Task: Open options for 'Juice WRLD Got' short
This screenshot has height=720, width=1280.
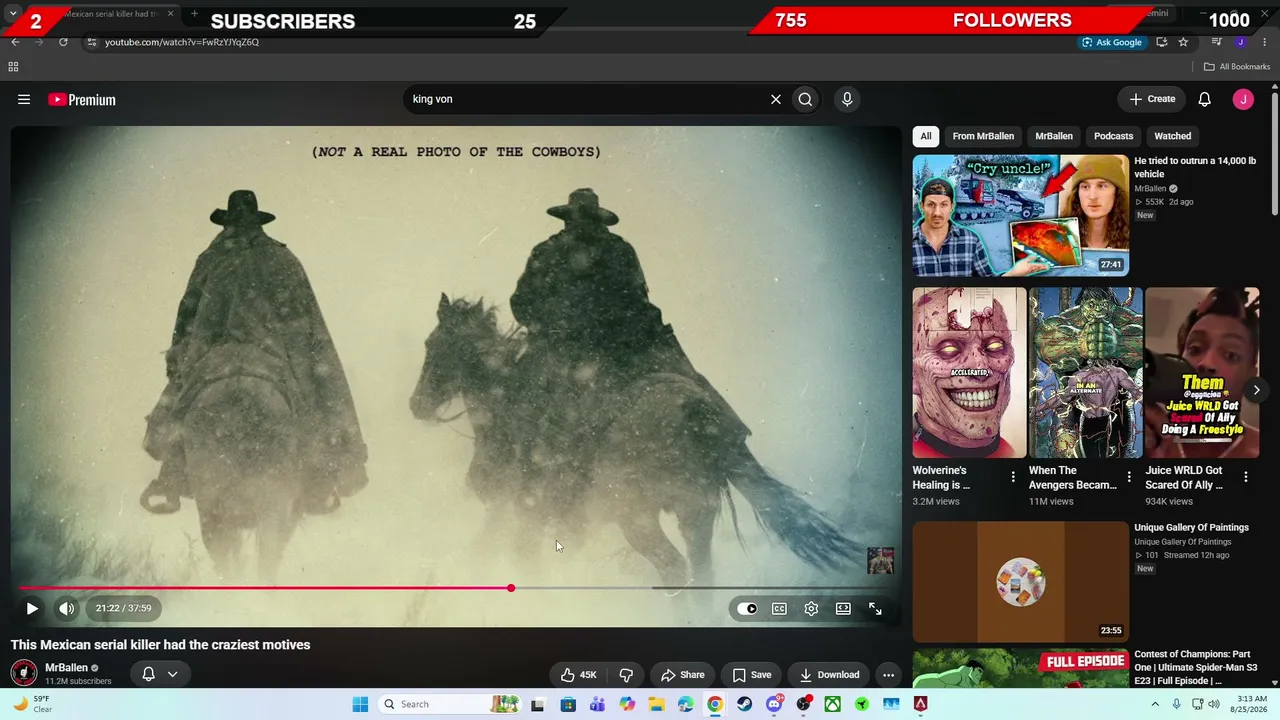Action: point(1246,477)
